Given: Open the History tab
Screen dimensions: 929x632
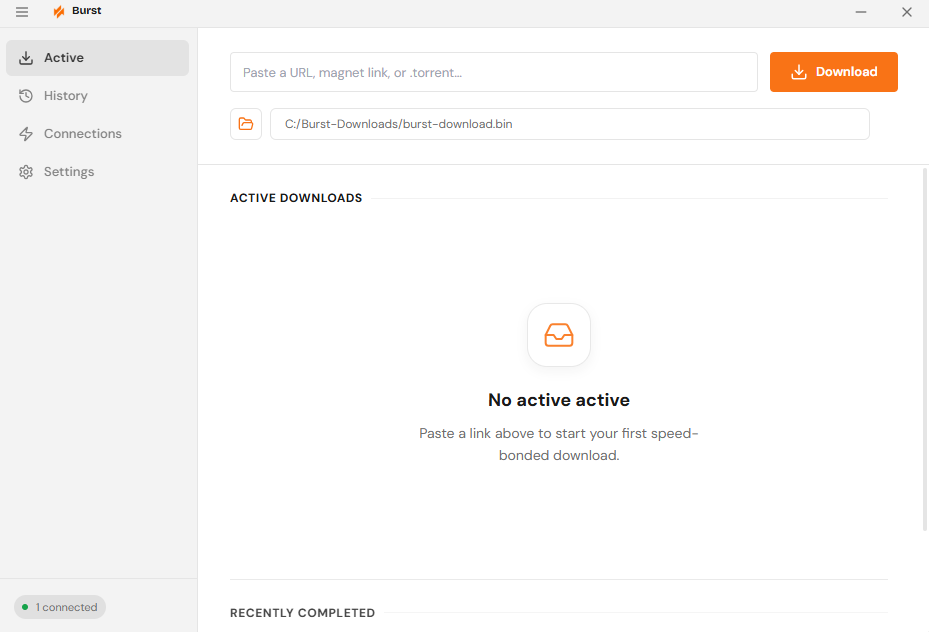Looking at the screenshot, I should click(97, 95).
